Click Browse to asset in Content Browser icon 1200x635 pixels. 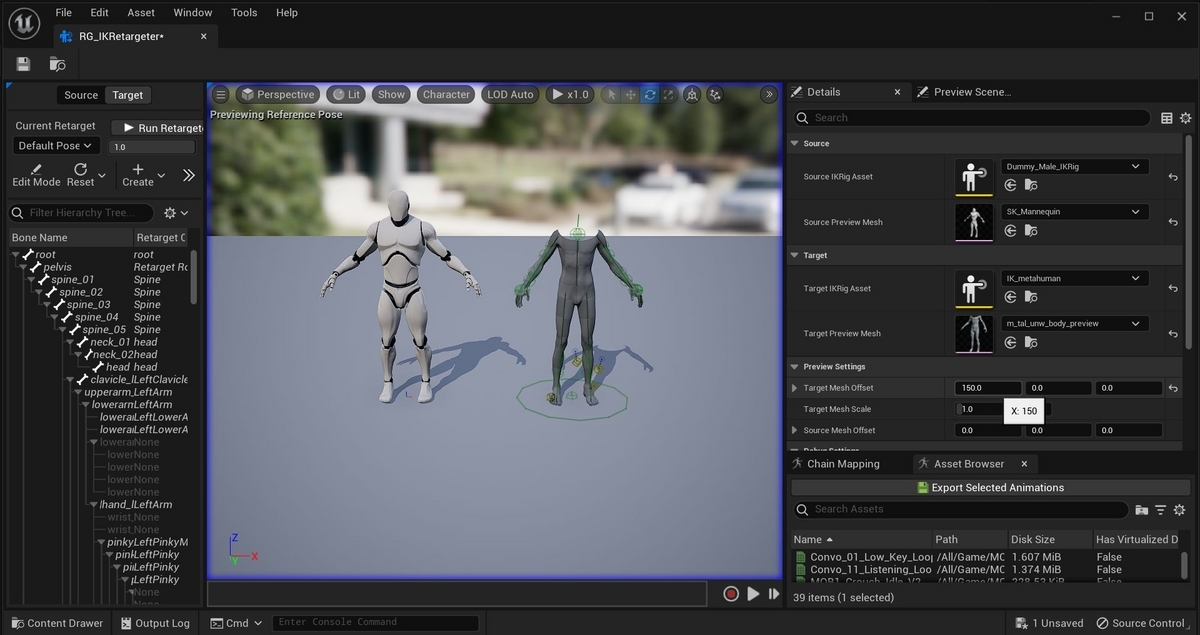tap(58, 64)
